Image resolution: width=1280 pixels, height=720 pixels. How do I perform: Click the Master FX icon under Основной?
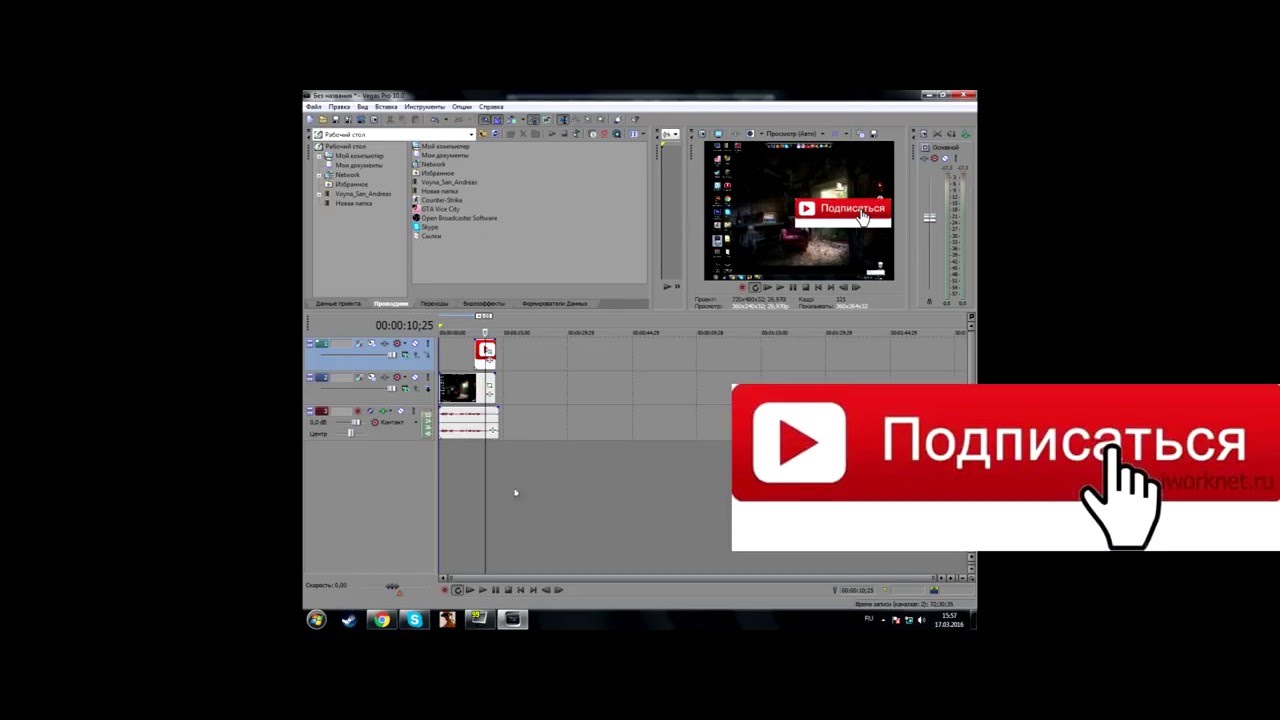[x=924, y=158]
